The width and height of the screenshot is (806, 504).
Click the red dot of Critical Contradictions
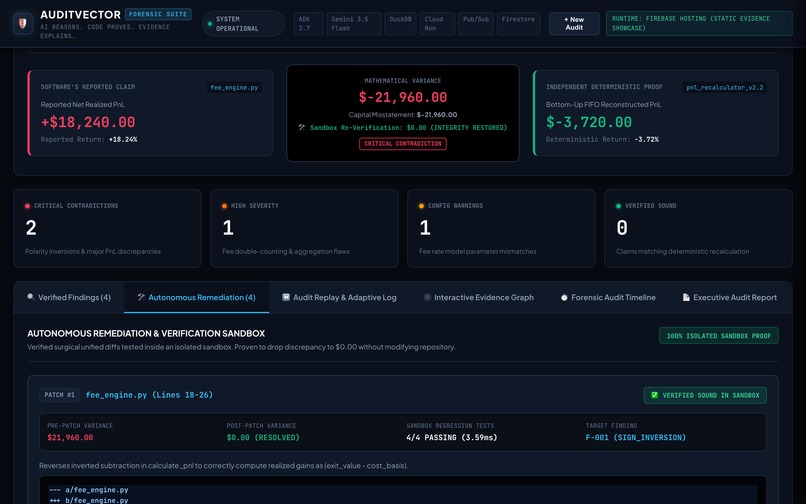pyautogui.click(x=27, y=206)
